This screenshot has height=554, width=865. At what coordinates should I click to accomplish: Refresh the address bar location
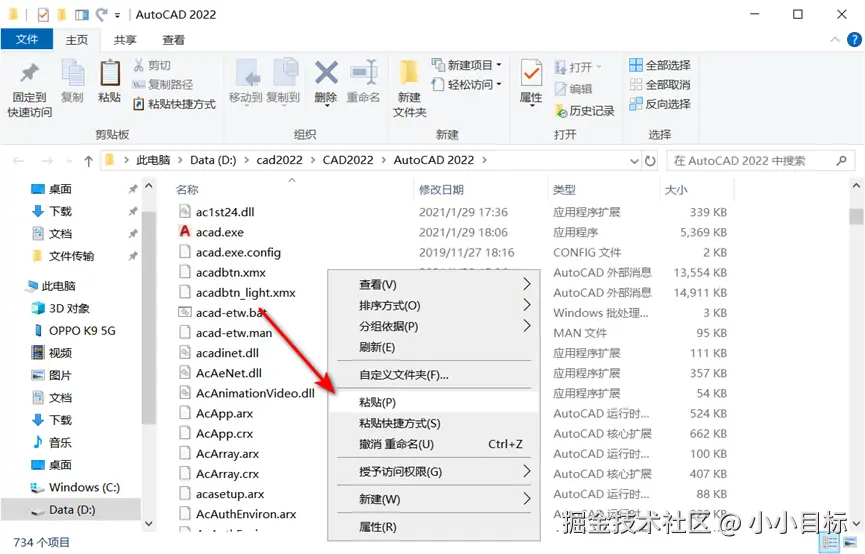pos(650,161)
